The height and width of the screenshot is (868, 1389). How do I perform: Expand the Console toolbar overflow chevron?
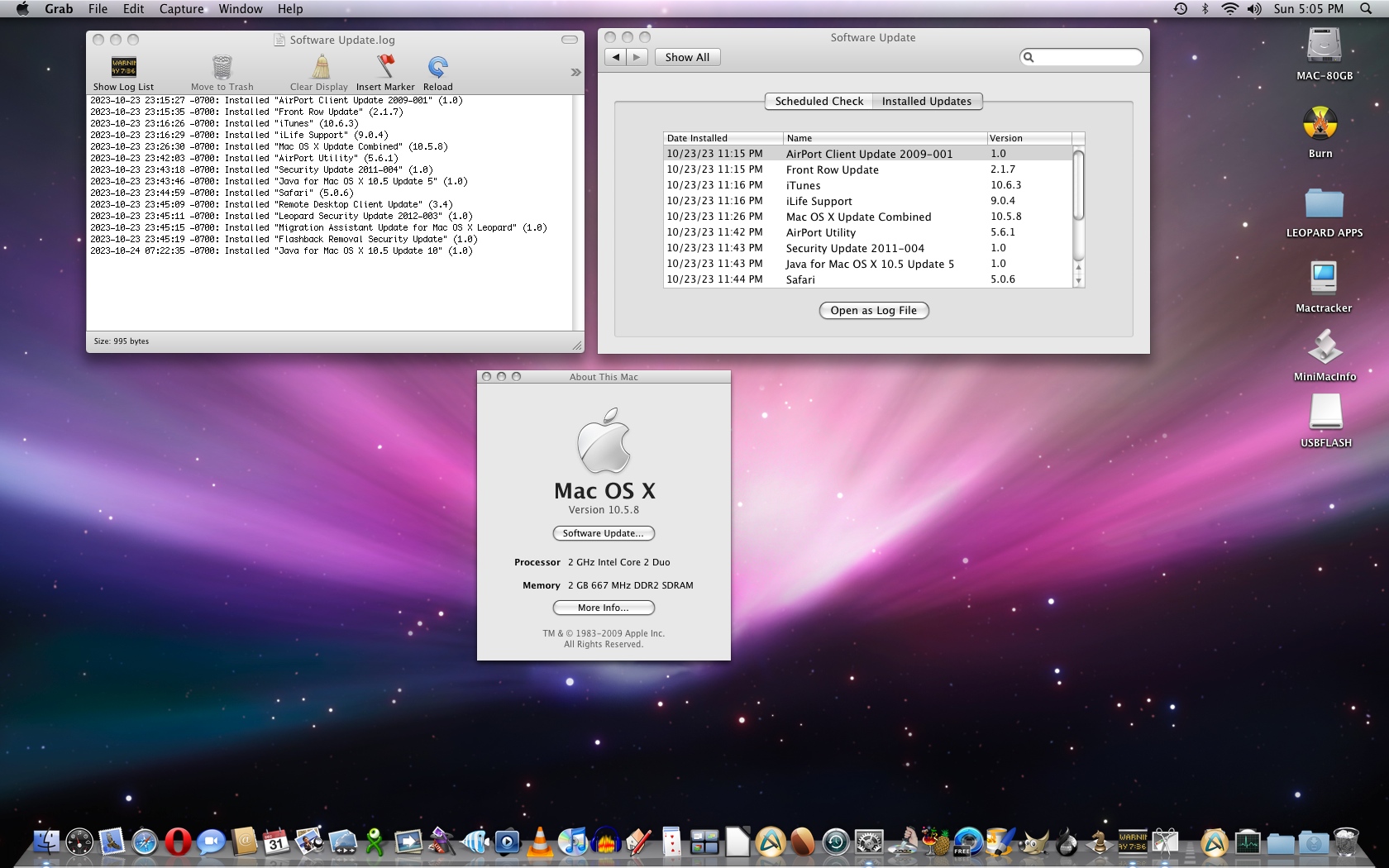(575, 72)
